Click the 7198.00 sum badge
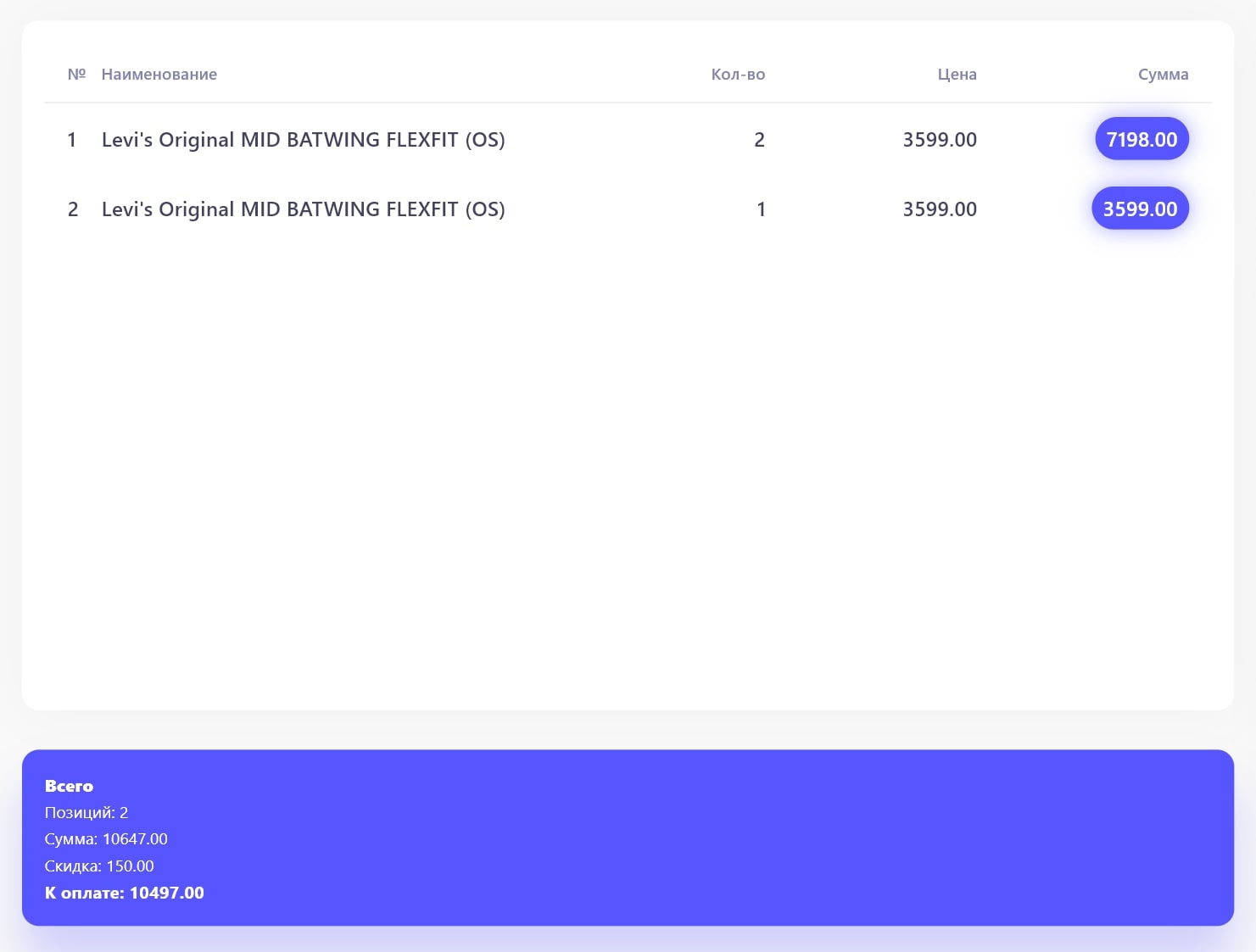The height and width of the screenshot is (952, 1256). click(1141, 139)
